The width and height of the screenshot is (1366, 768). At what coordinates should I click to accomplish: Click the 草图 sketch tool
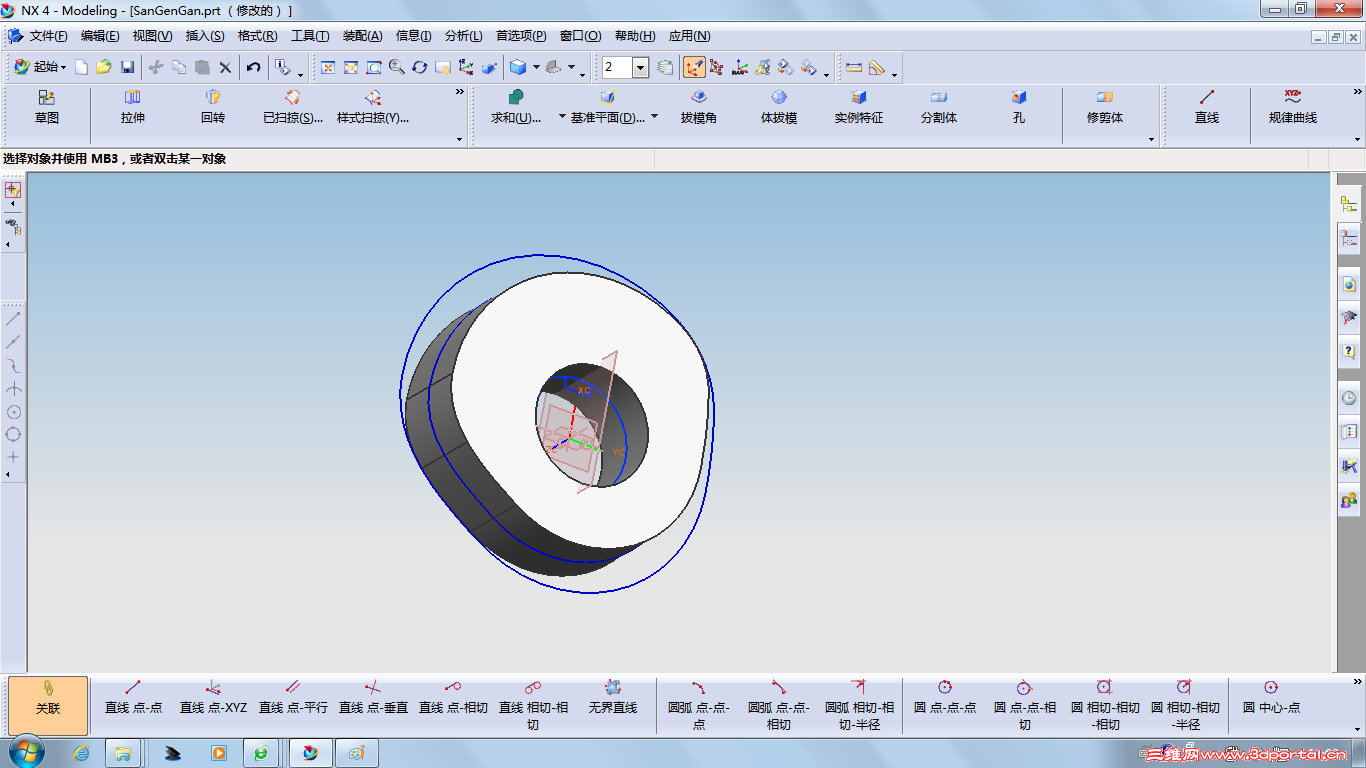coord(47,108)
